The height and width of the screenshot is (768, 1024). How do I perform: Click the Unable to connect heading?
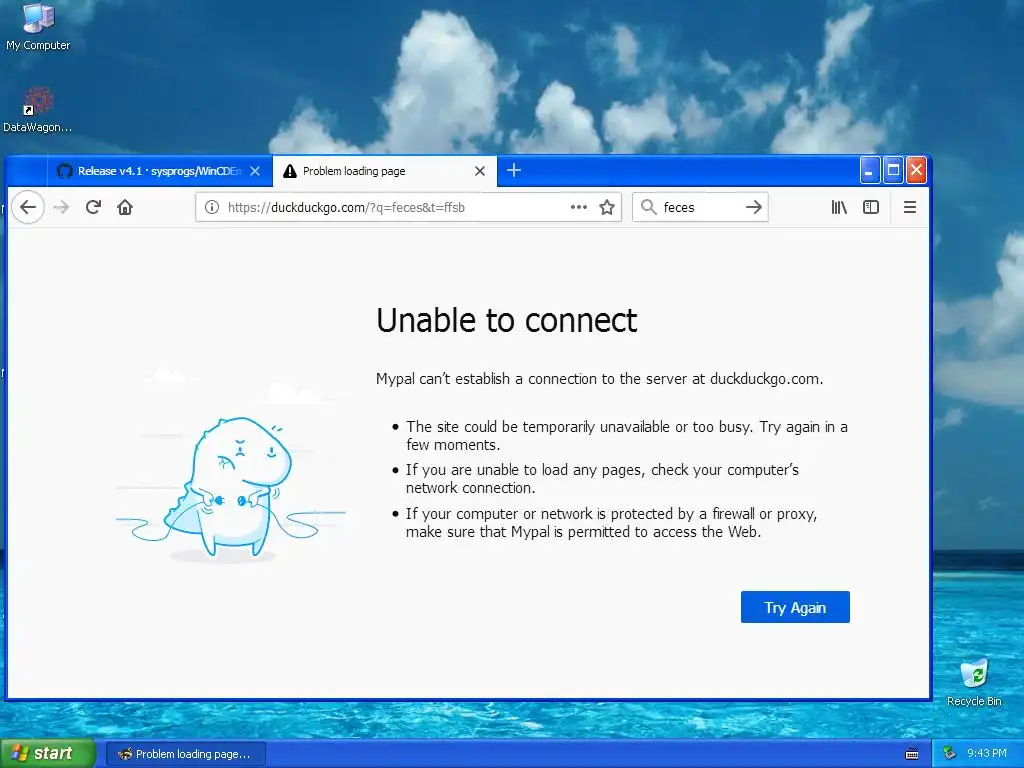pos(506,321)
